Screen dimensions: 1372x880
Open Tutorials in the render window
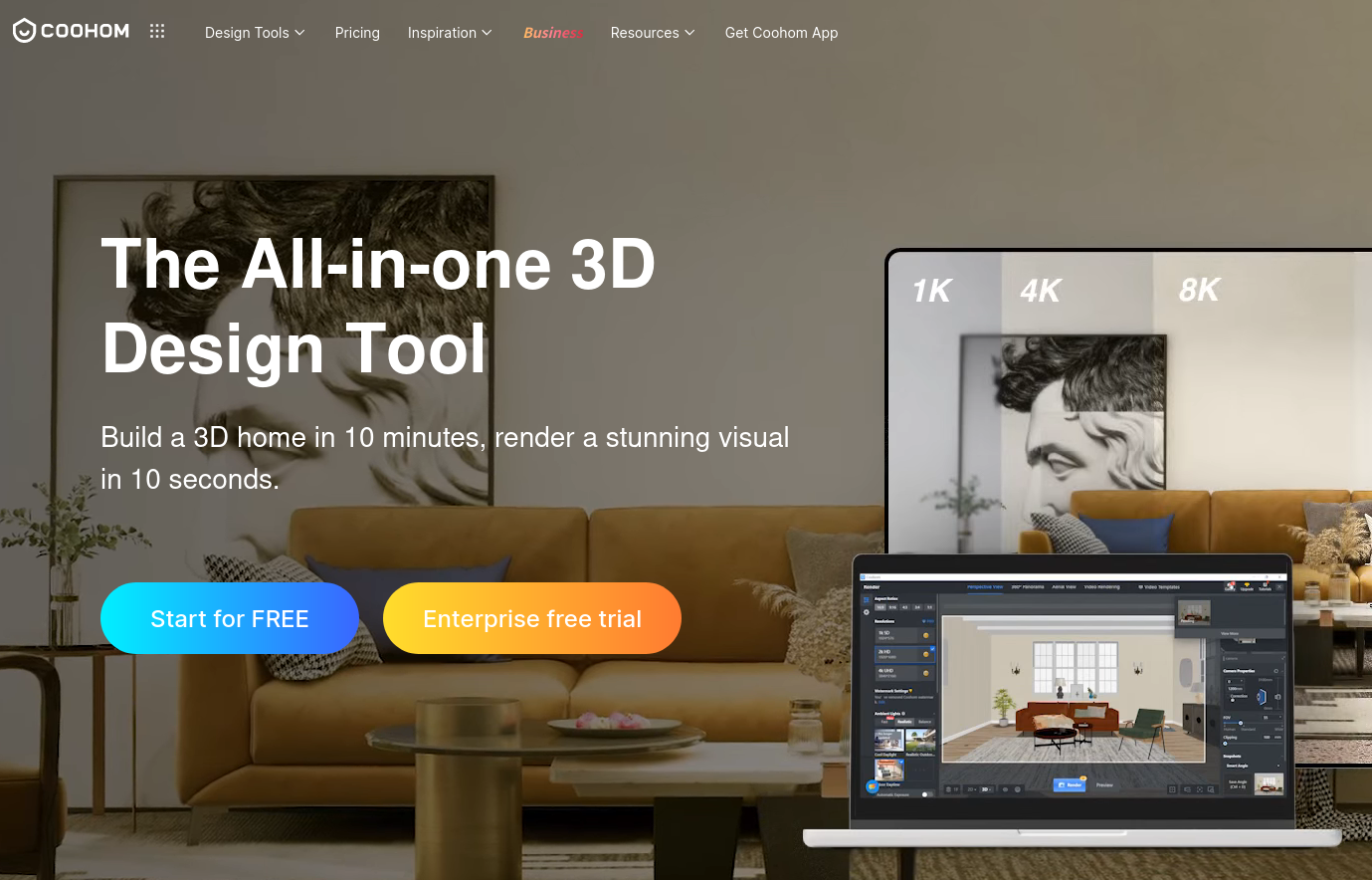click(1265, 587)
